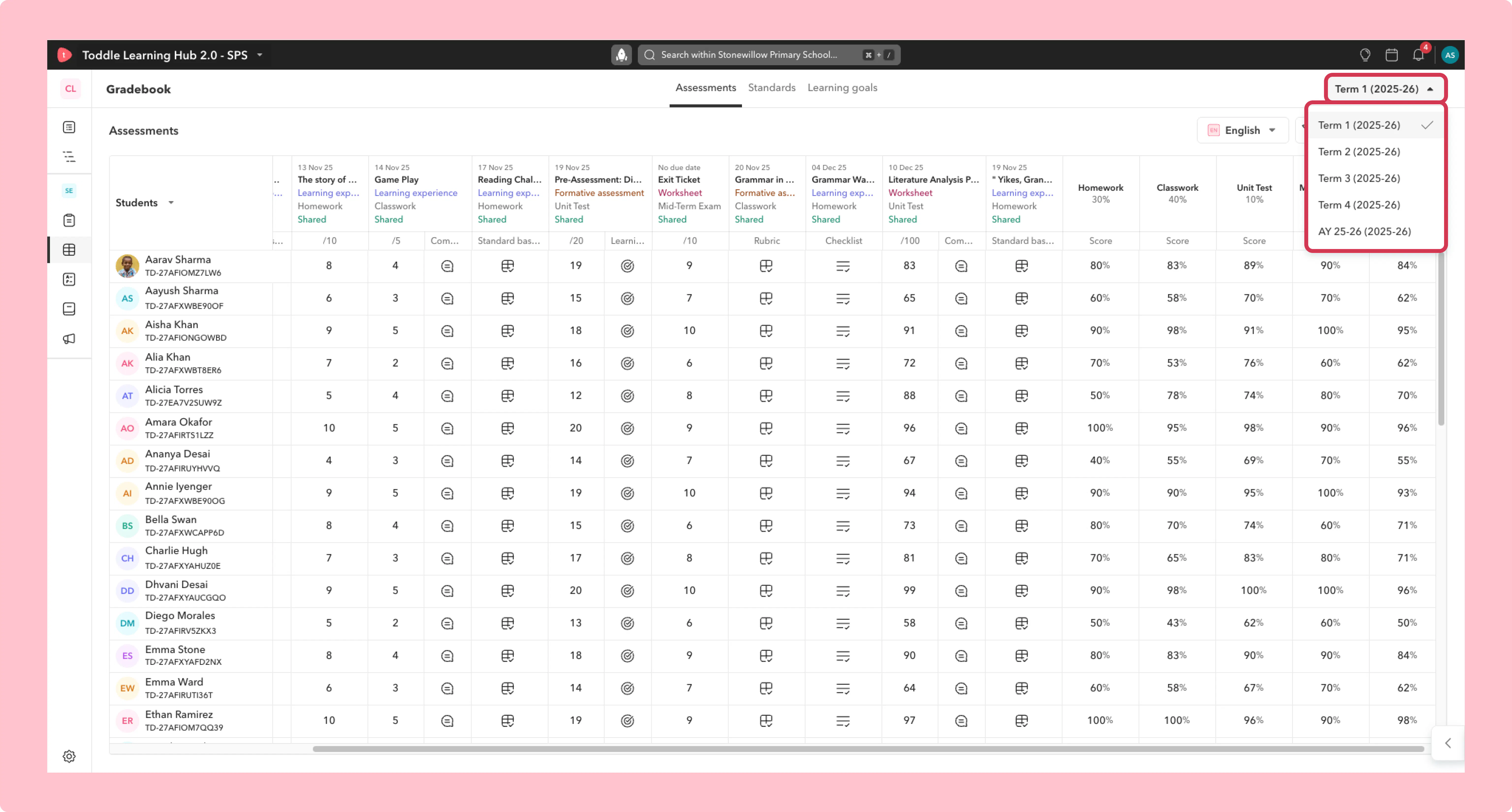Select the Gradebook grid sidebar icon
This screenshot has height=812, width=1512.
69,250
